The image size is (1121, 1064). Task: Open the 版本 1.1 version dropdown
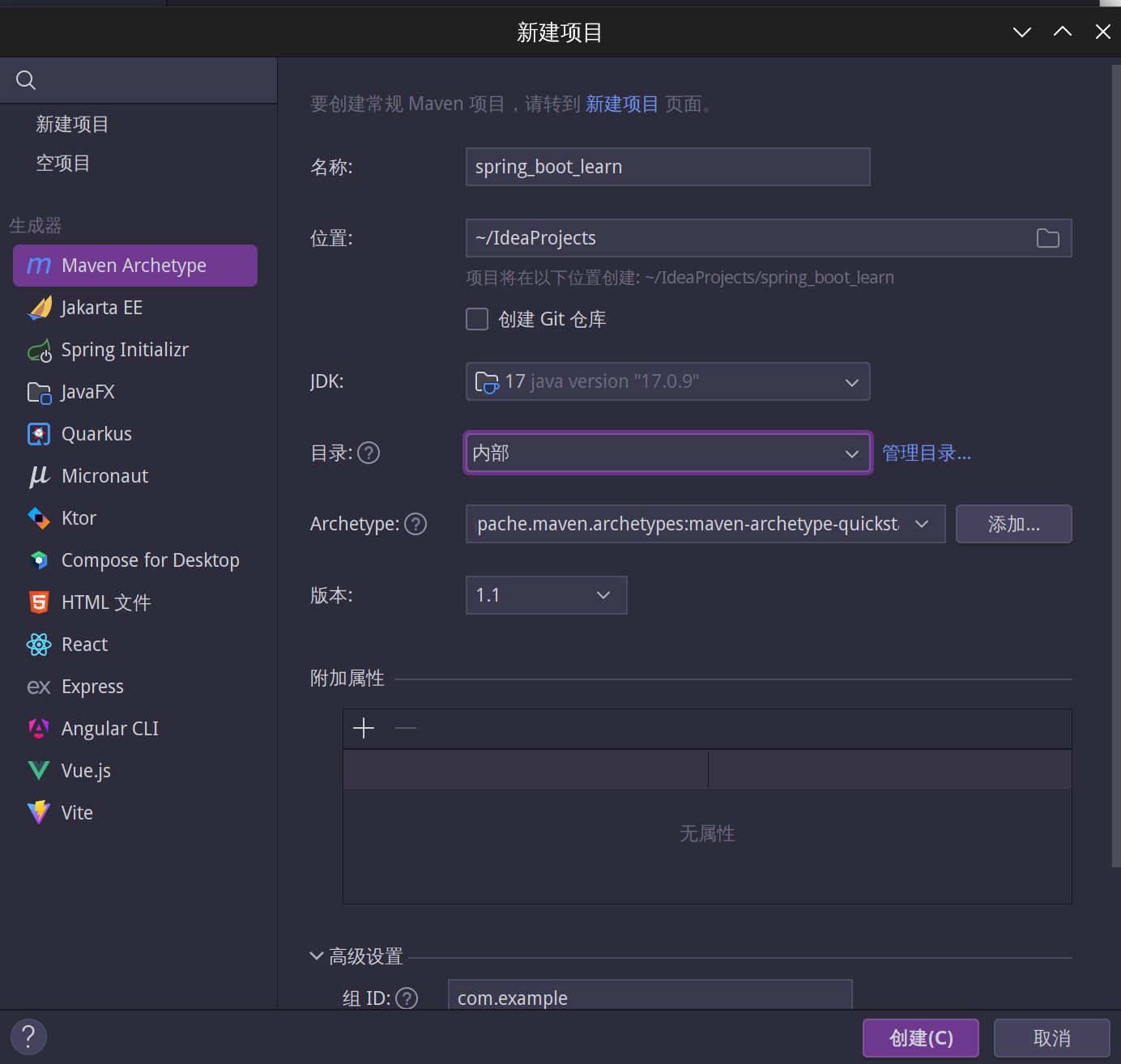(546, 596)
